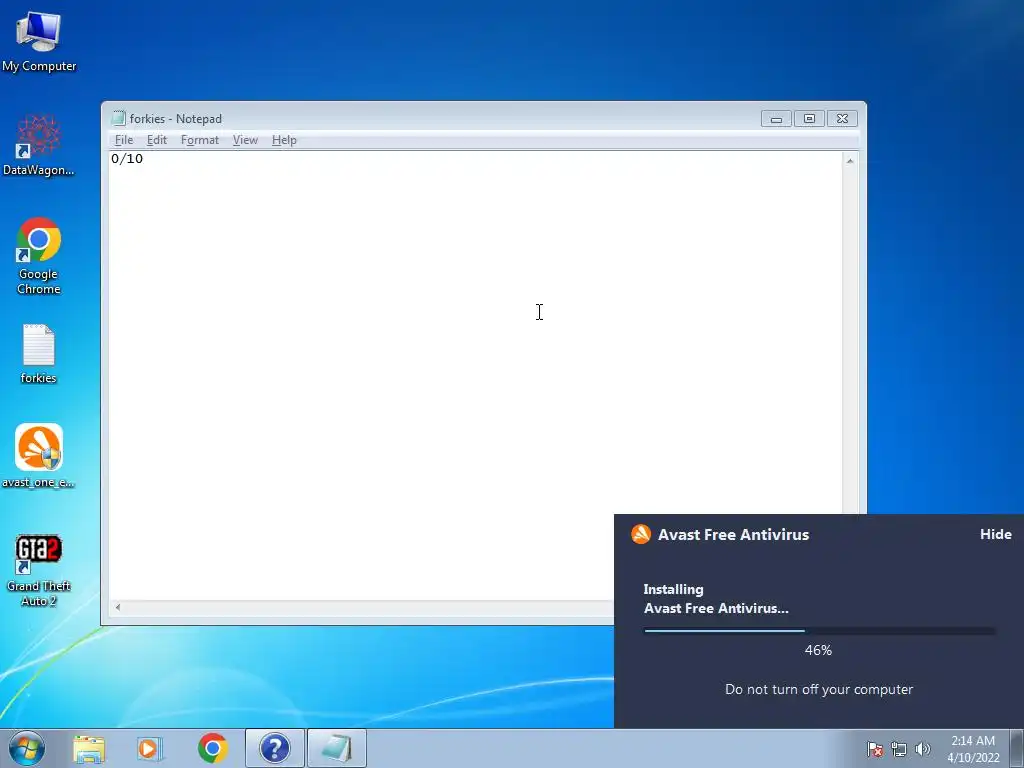Open Windows Media Player from taskbar
The height and width of the screenshot is (768, 1024).
point(150,748)
